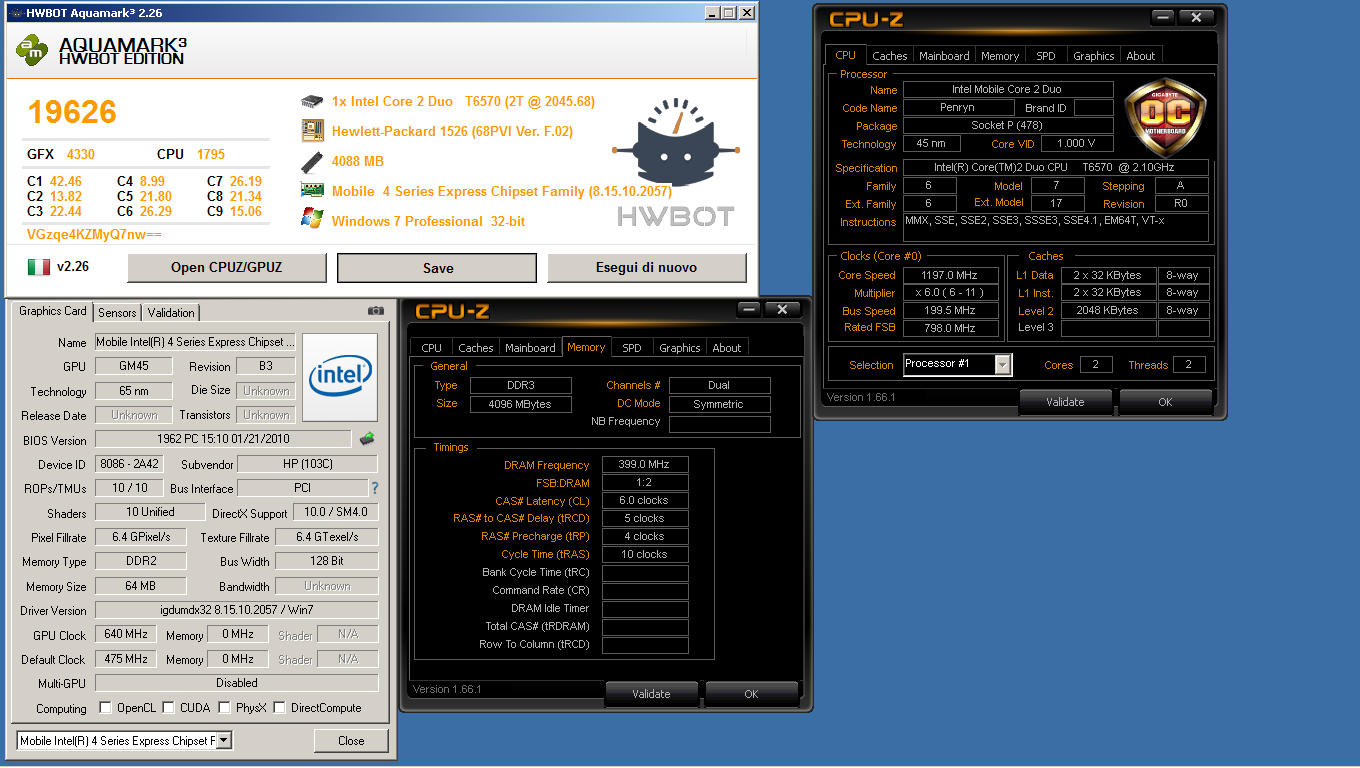The width and height of the screenshot is (1360, 768).
Task: Select the Graphics Card tab in GPU-Z
Action: coord(53,311)
